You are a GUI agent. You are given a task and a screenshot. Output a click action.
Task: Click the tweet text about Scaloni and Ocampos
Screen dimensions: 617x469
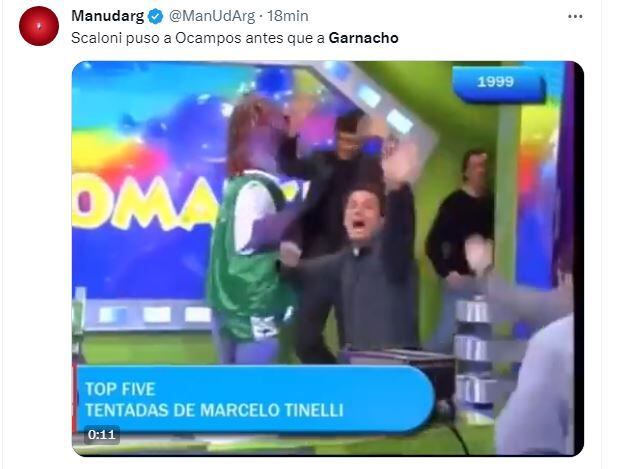pos(235,38)
